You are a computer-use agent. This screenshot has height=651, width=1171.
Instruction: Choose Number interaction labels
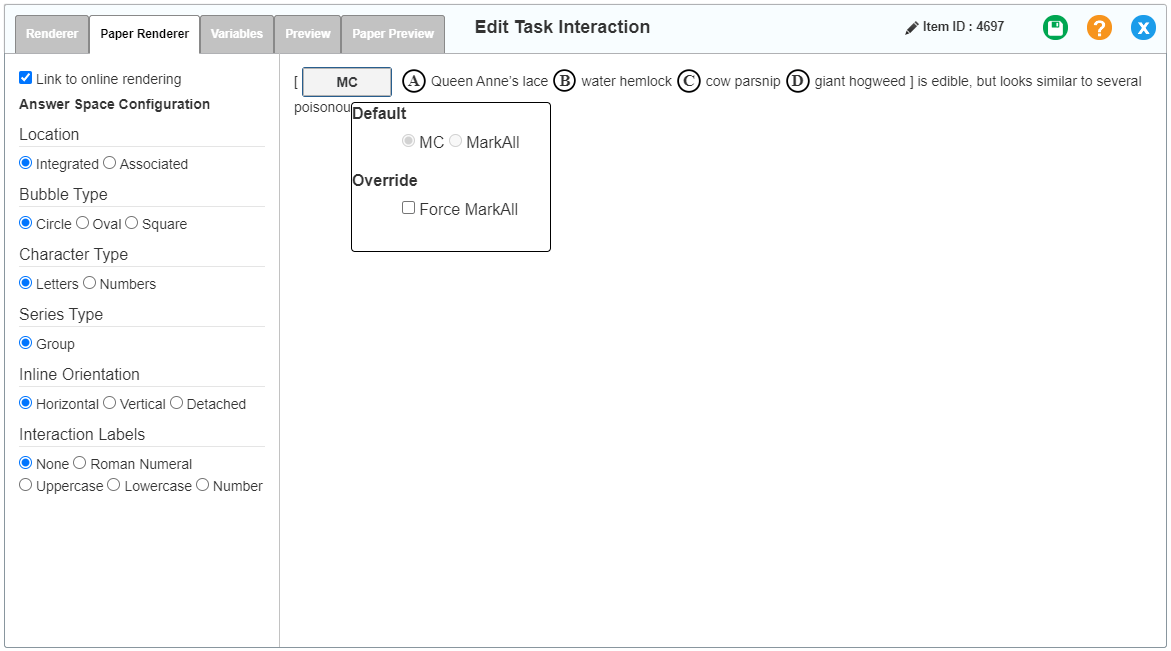[202, 485]
